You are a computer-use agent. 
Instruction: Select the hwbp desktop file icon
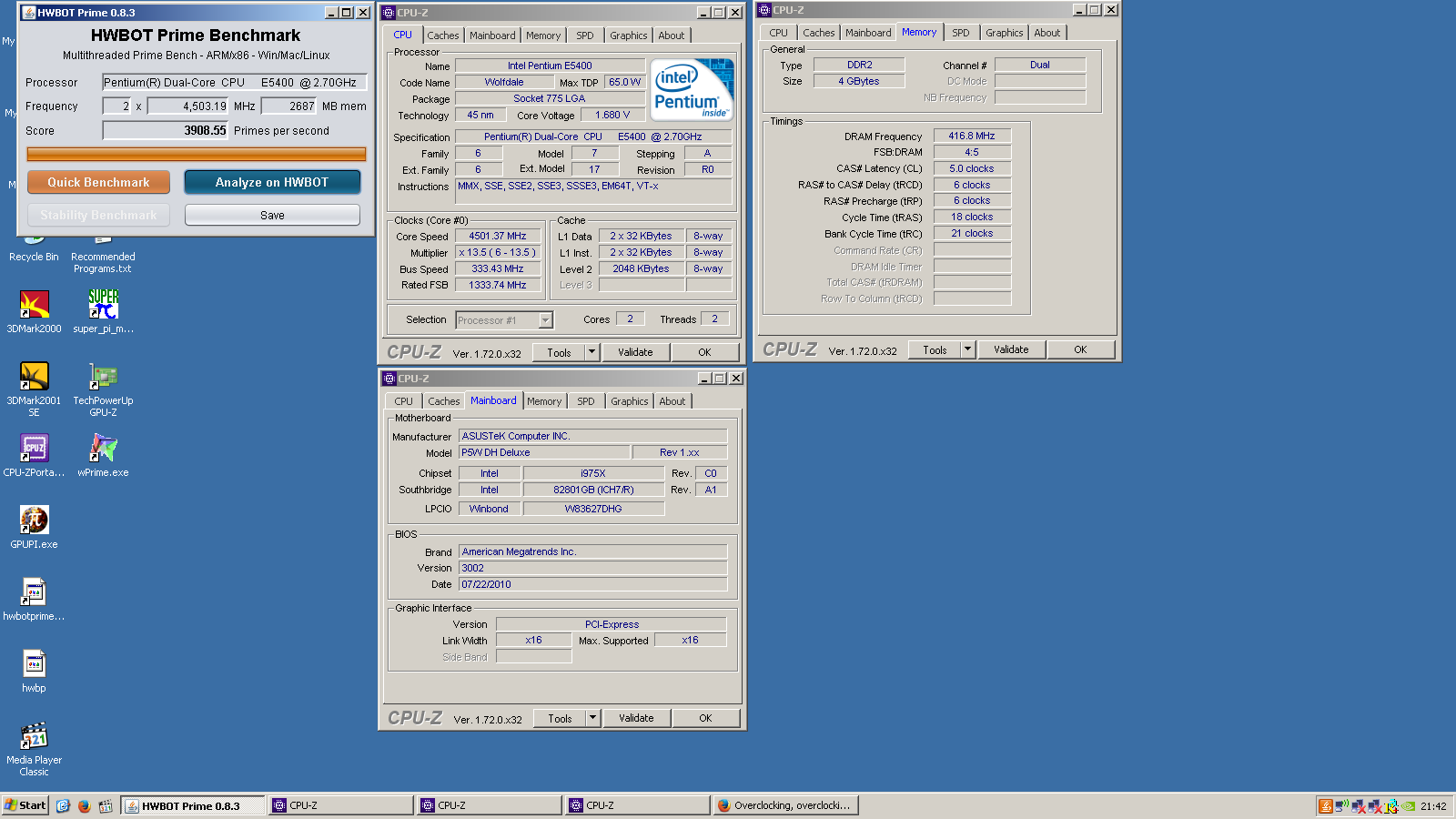34,671
